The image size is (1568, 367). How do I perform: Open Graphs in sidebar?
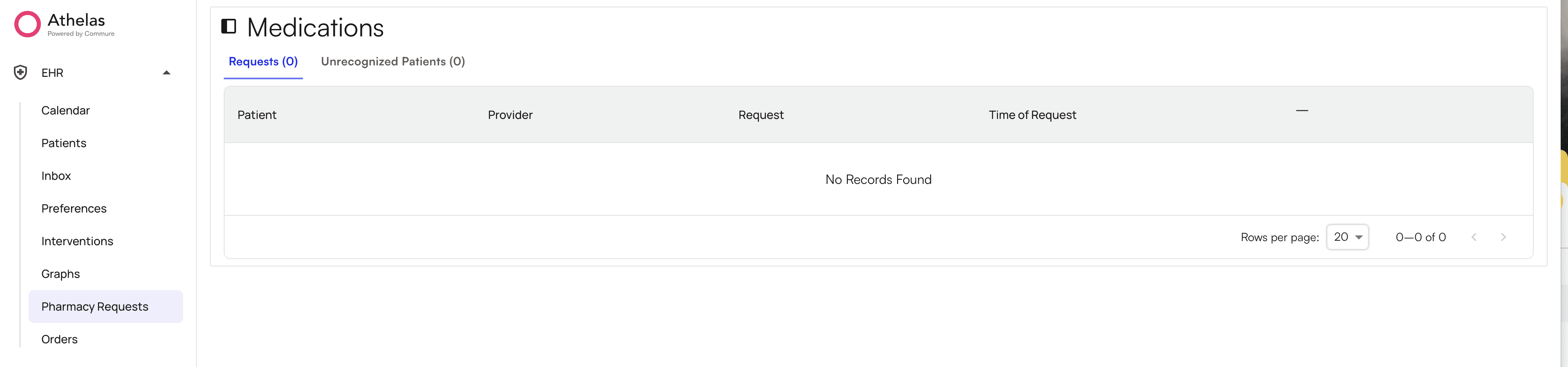[x=60, y=274]
